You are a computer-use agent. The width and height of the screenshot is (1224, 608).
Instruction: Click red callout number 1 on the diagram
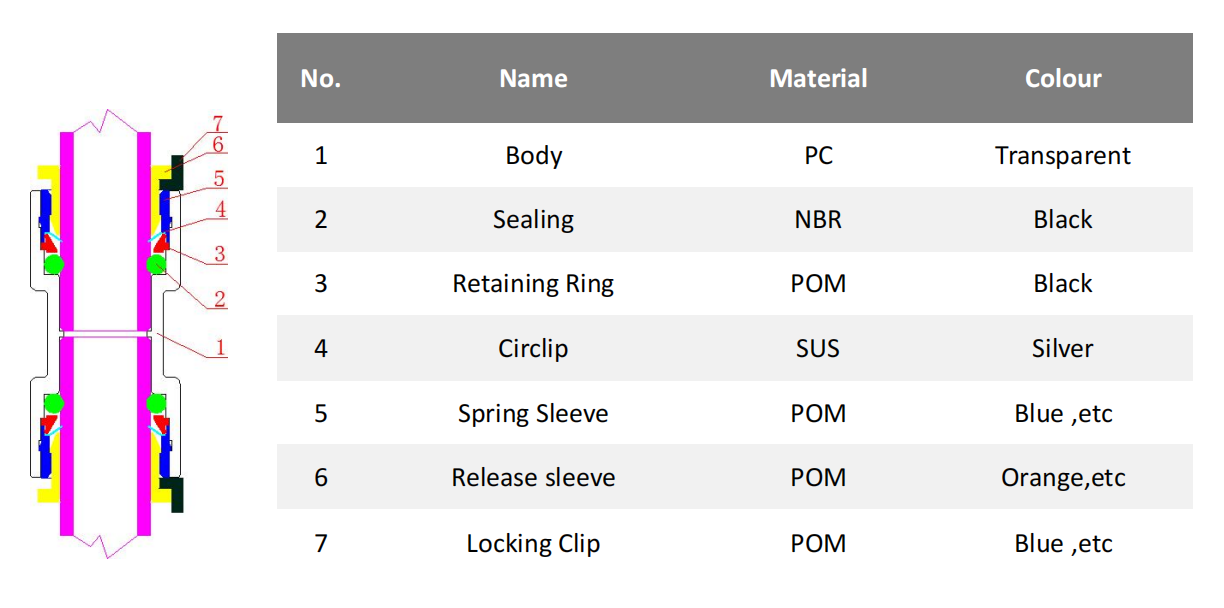pyautogui.click(x=220, y=347)
